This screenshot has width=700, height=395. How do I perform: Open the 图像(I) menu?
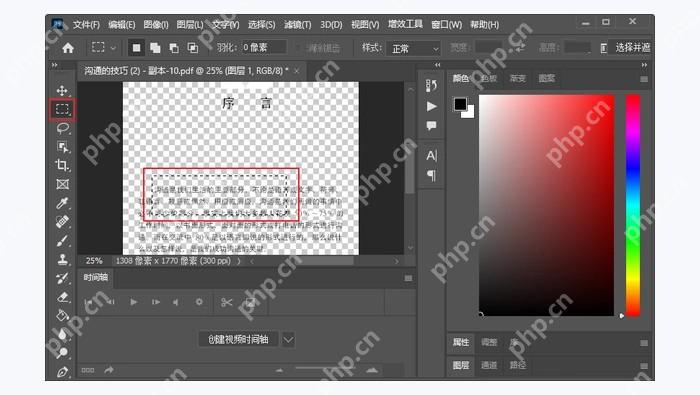tap(156, 25)
